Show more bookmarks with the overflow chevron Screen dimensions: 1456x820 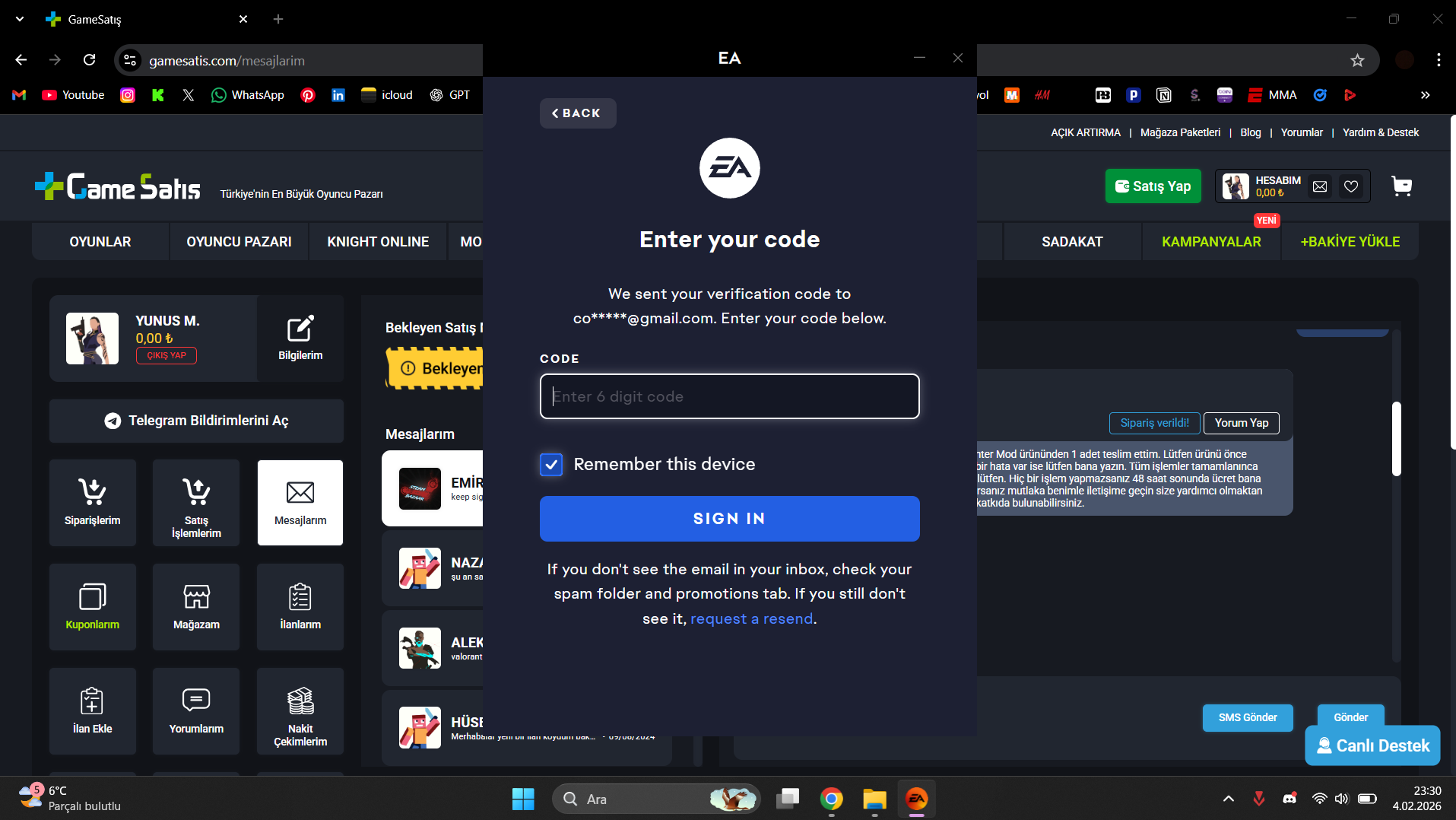point(1426,95)
